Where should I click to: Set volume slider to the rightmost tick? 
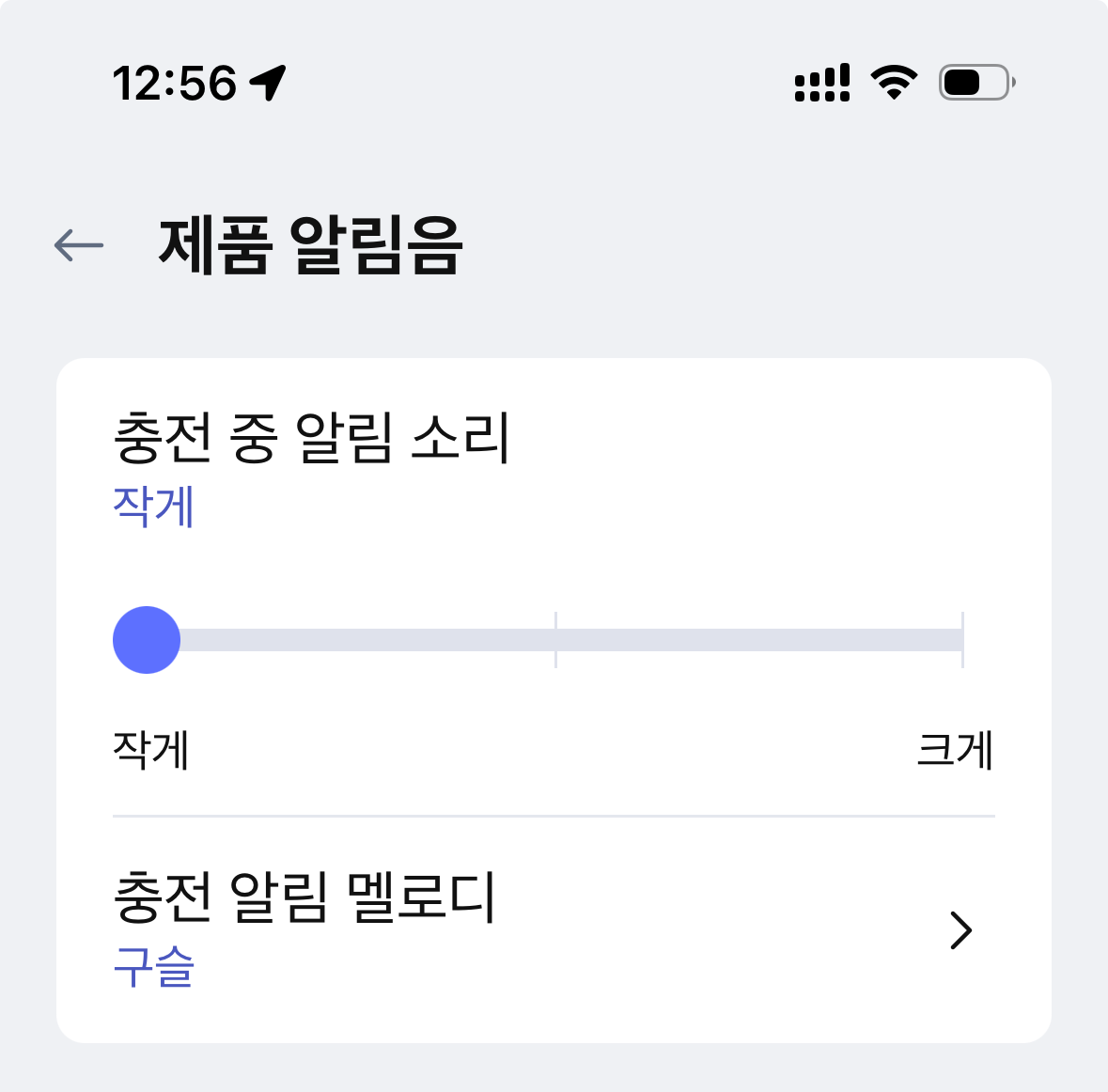[x=962, y=640]
